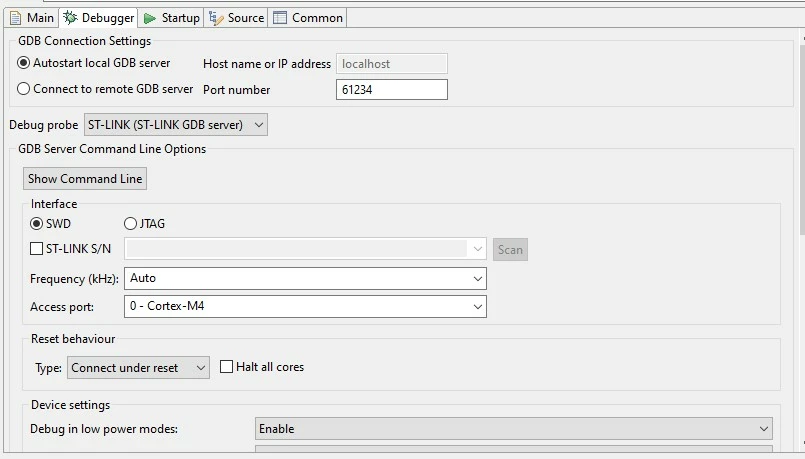Click the Scan button
Screen dimensions: 805x459
coord(510,250)
